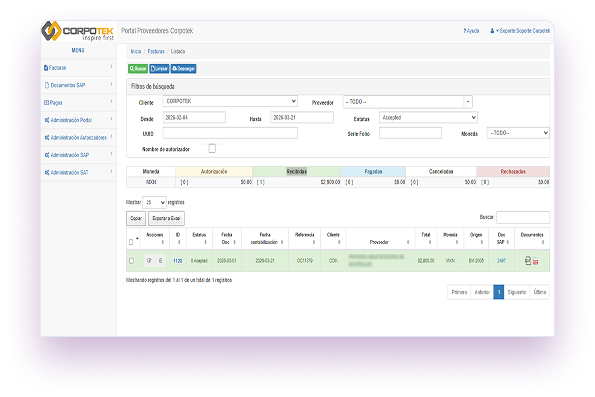The image size is (595, 397).
Task: Open the Estatus Accepted dropdown
Action: [428, 118]
